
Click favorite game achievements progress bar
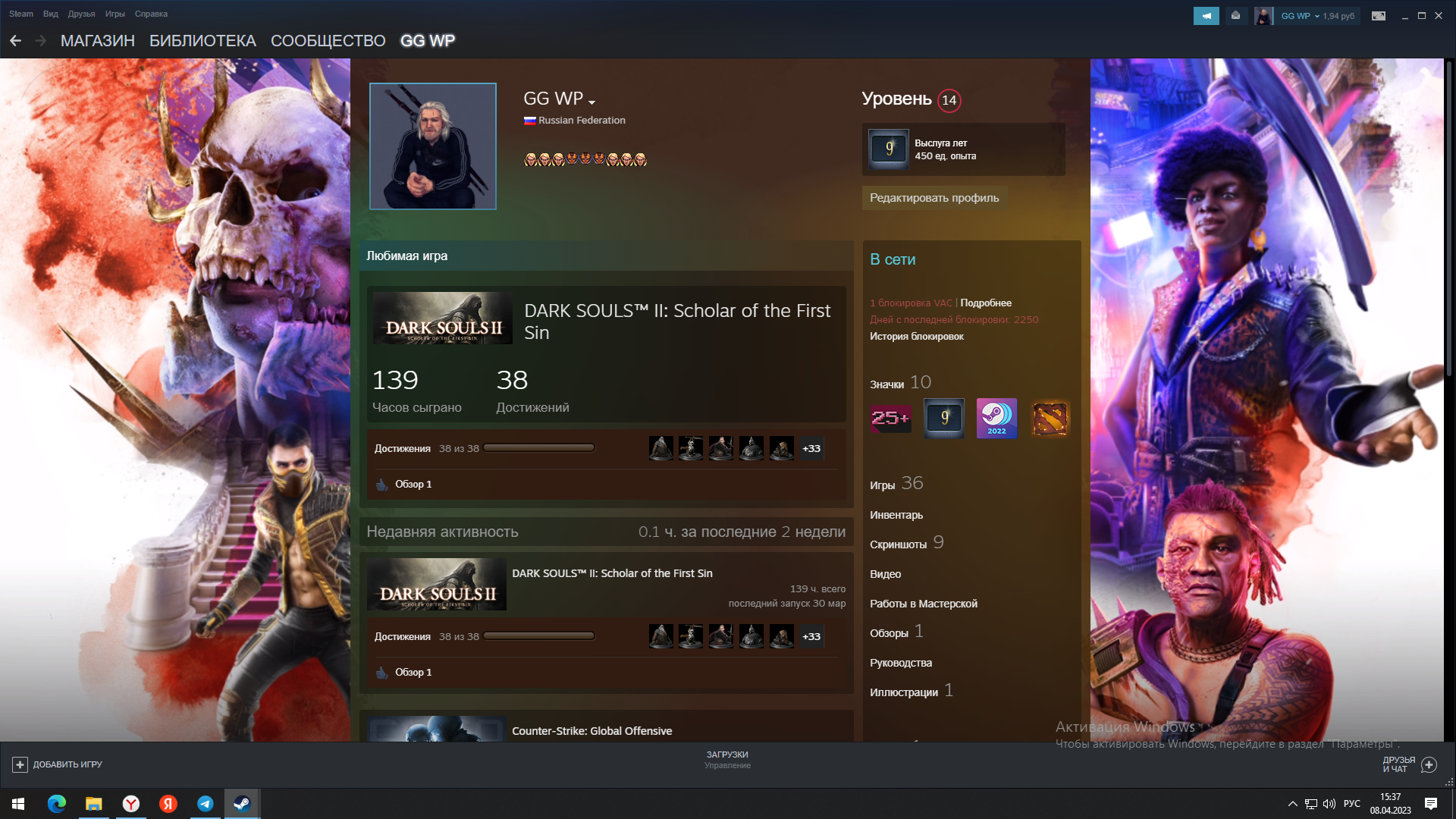539,448
